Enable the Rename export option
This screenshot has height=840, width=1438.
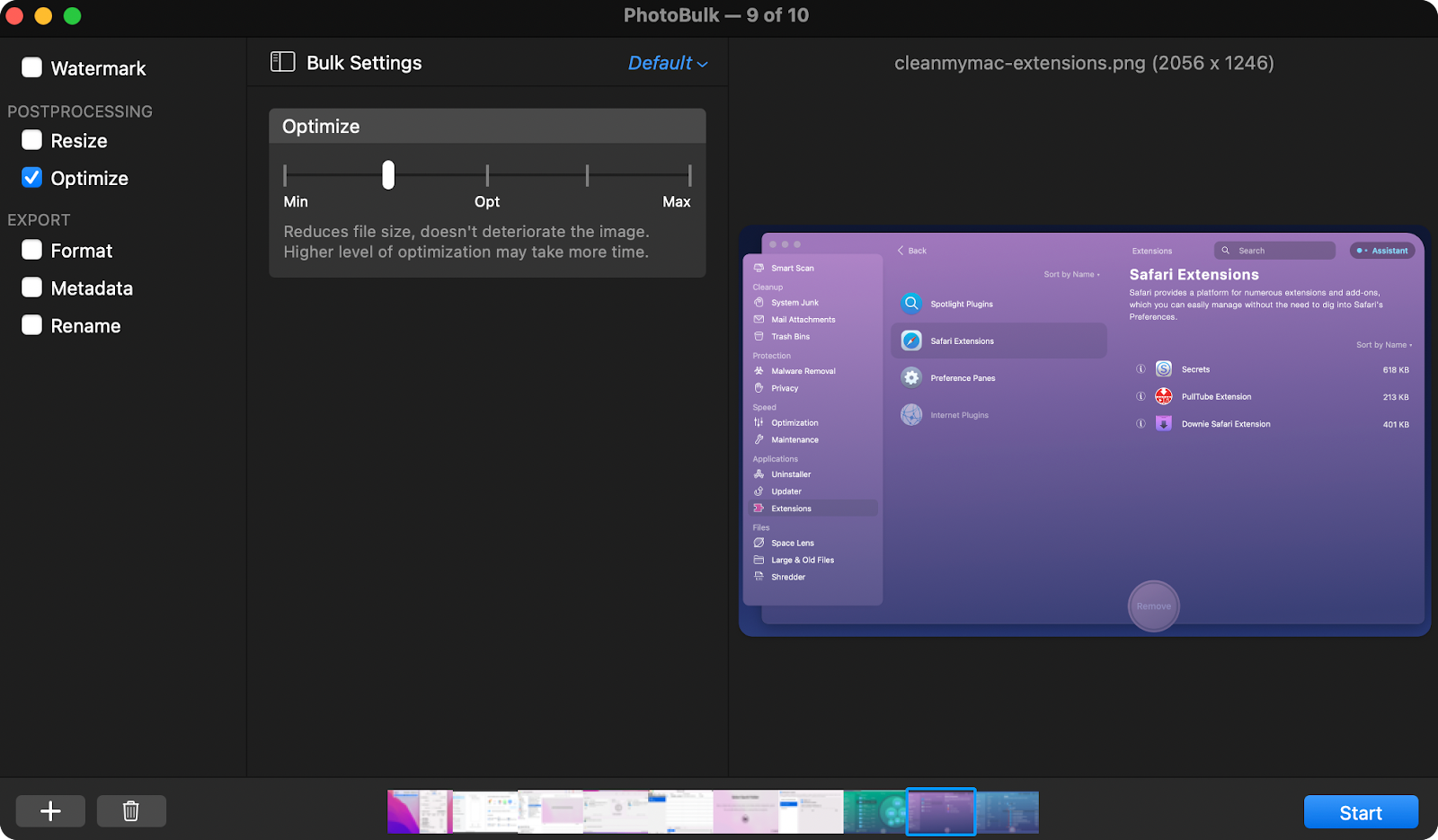pos(31,325)
